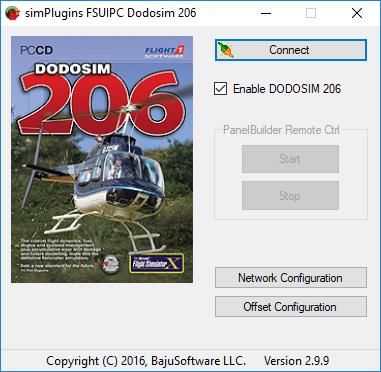This screenshot has width=381, height=372.
Task: Click the simPlugins app icon in title bar
Action: tap(12, 13)
